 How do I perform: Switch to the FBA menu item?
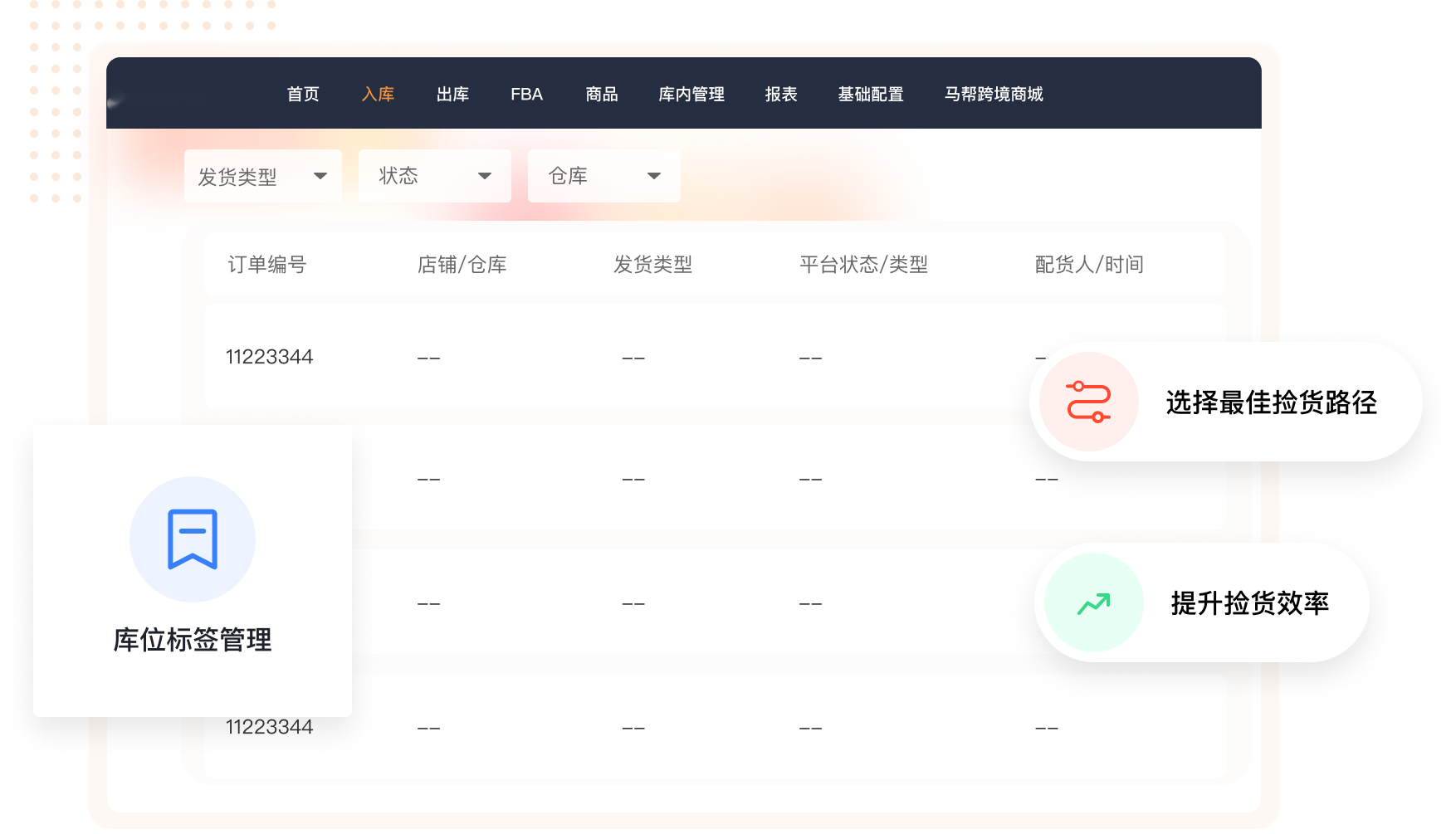tap(526, 95)
